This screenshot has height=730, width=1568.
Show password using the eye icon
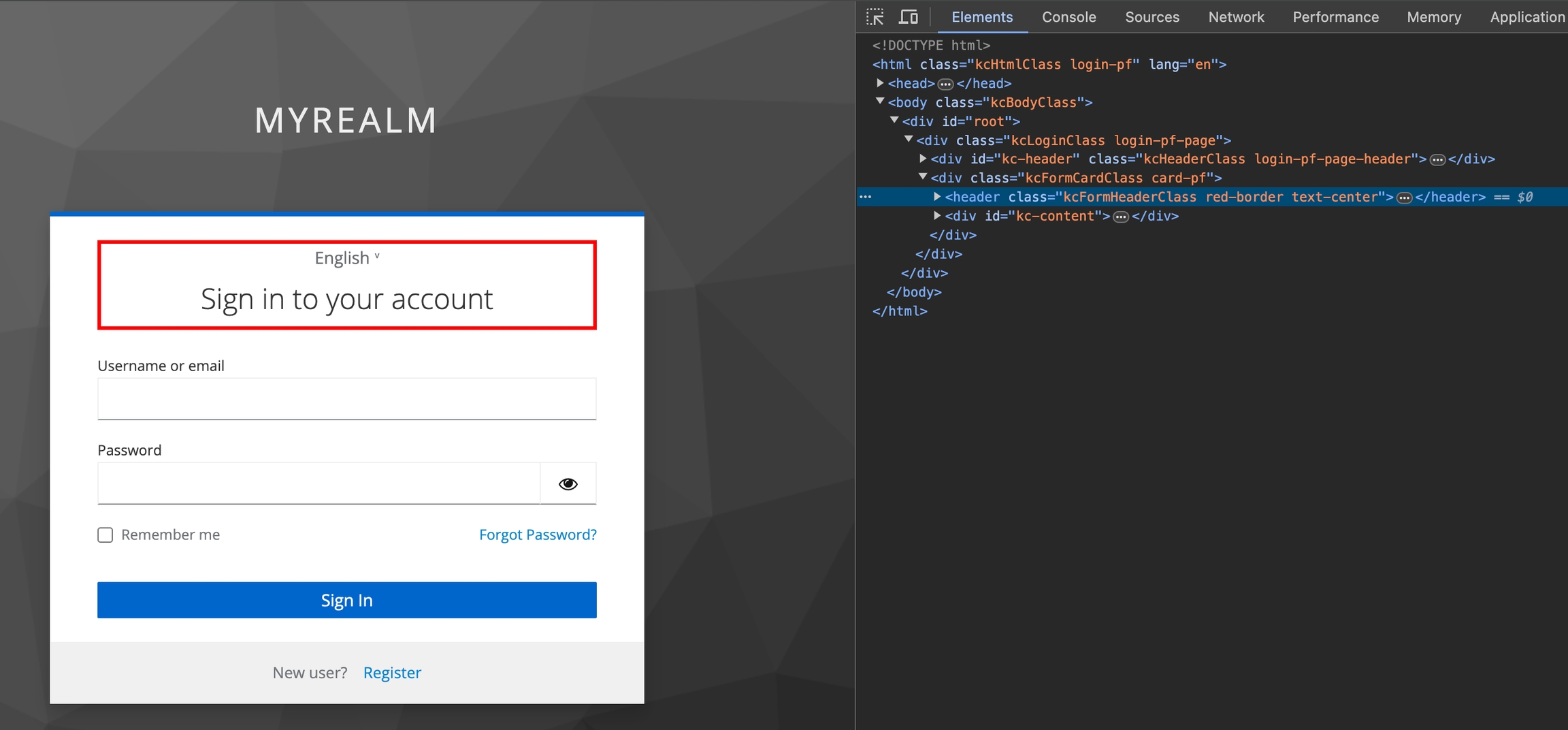(568, 483)
